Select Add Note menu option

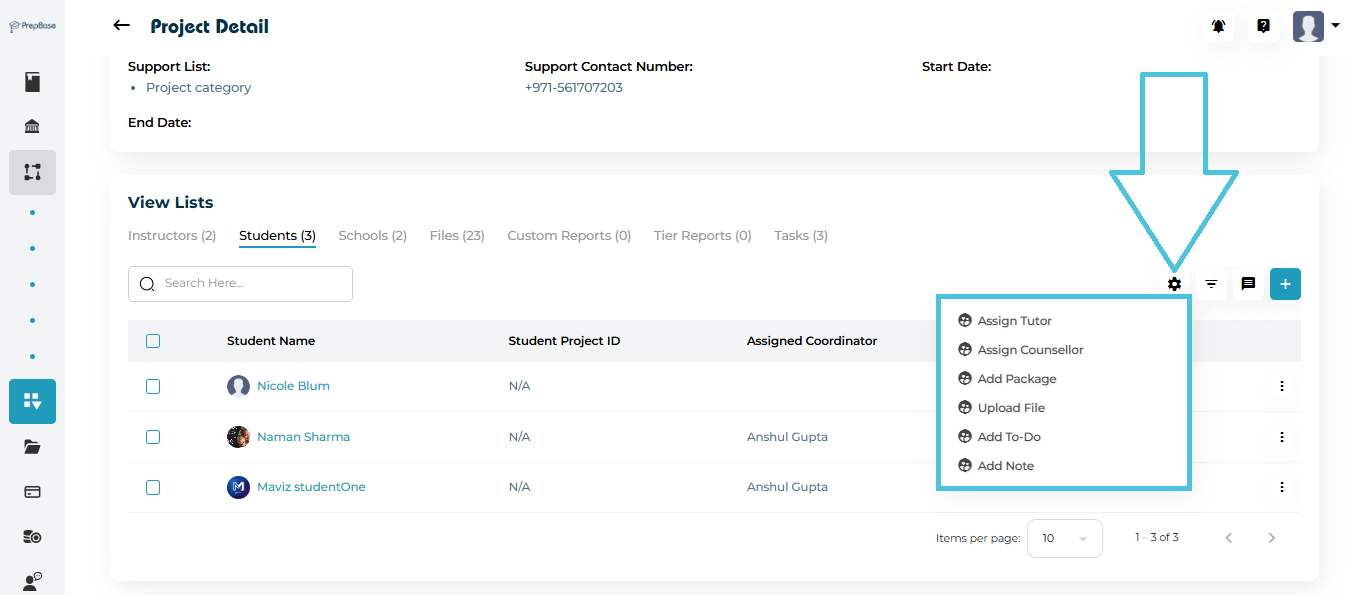tap(1005, 466)
